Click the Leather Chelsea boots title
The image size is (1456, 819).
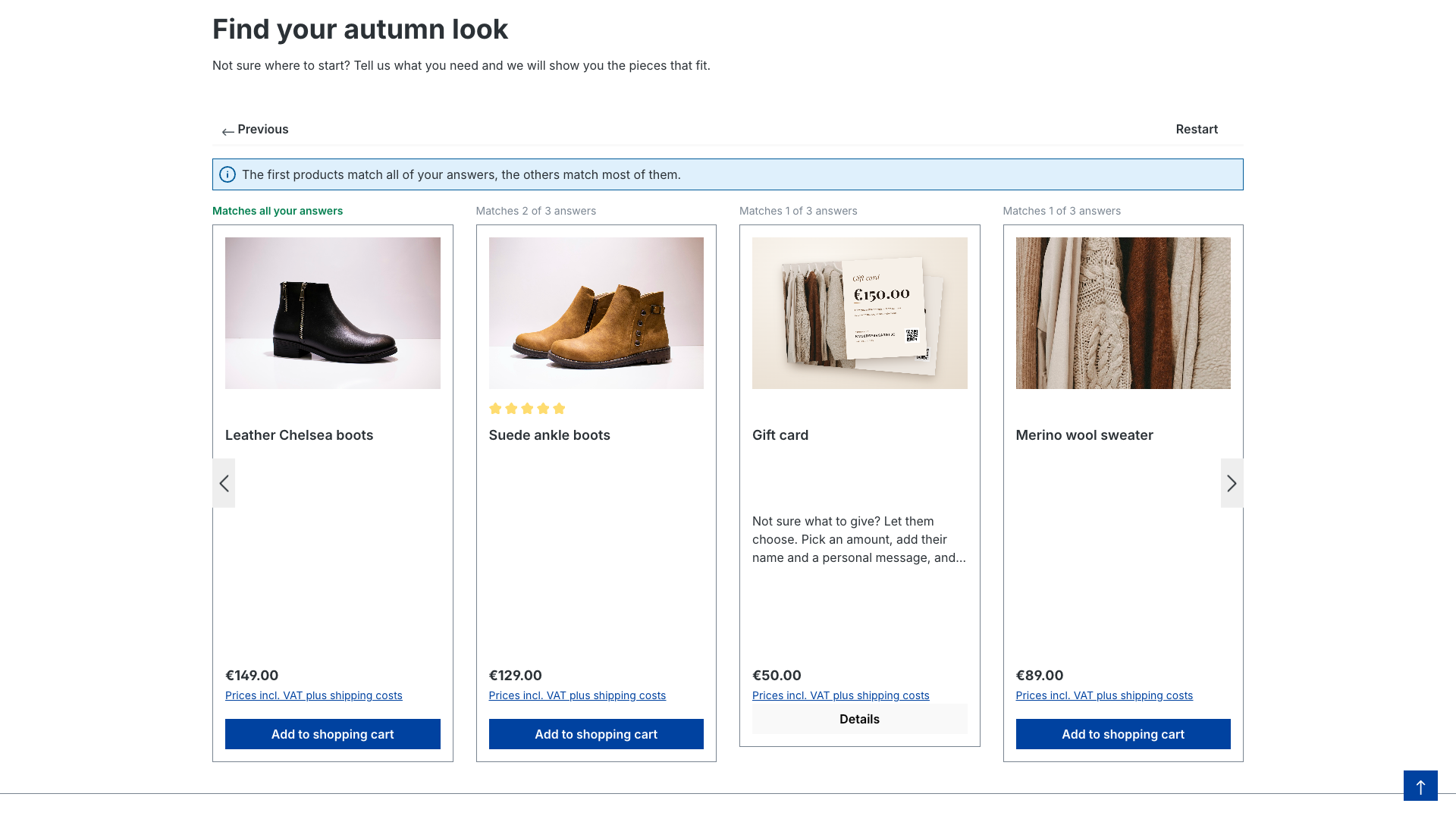pos(299,435)
